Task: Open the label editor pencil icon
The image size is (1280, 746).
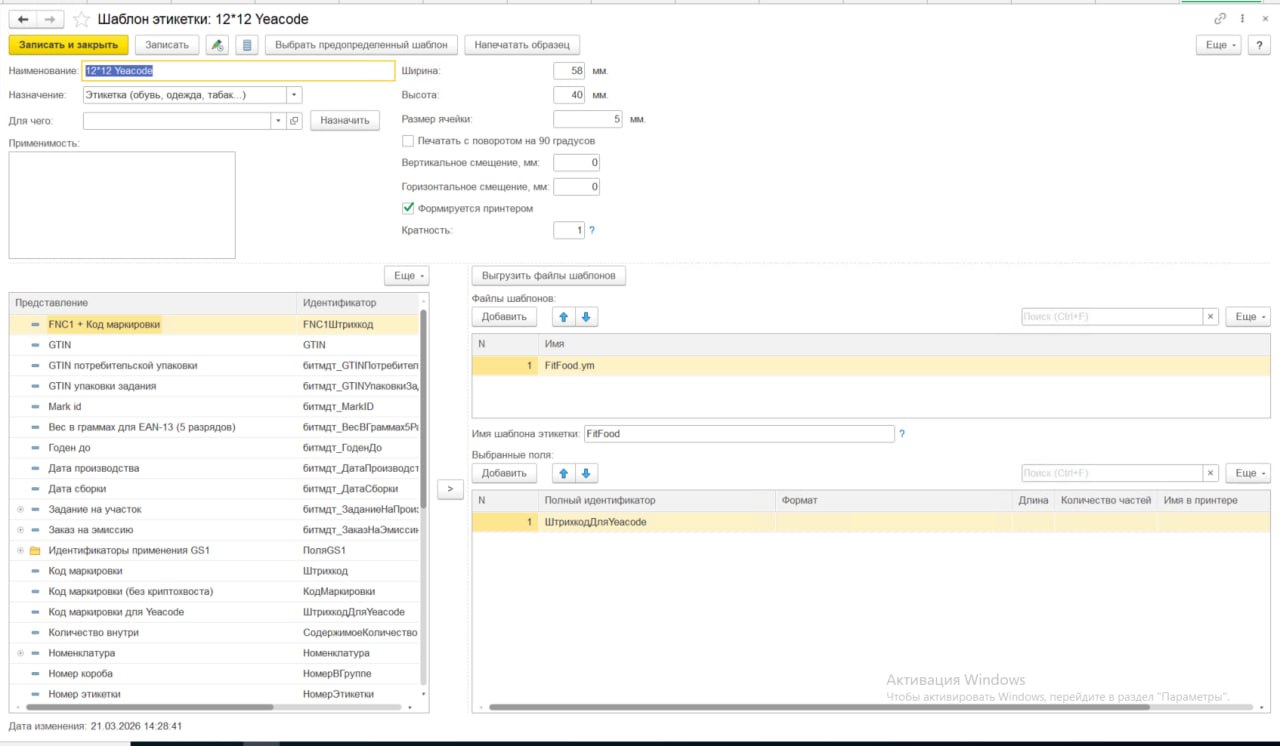Action: tap(217, 45)
